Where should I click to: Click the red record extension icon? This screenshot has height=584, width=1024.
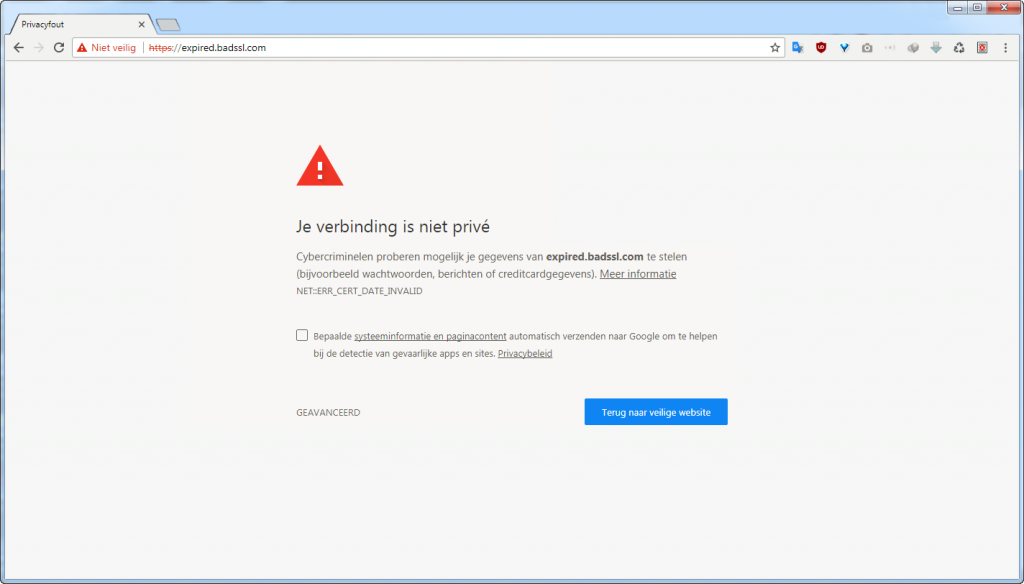(x=982, y=47)
